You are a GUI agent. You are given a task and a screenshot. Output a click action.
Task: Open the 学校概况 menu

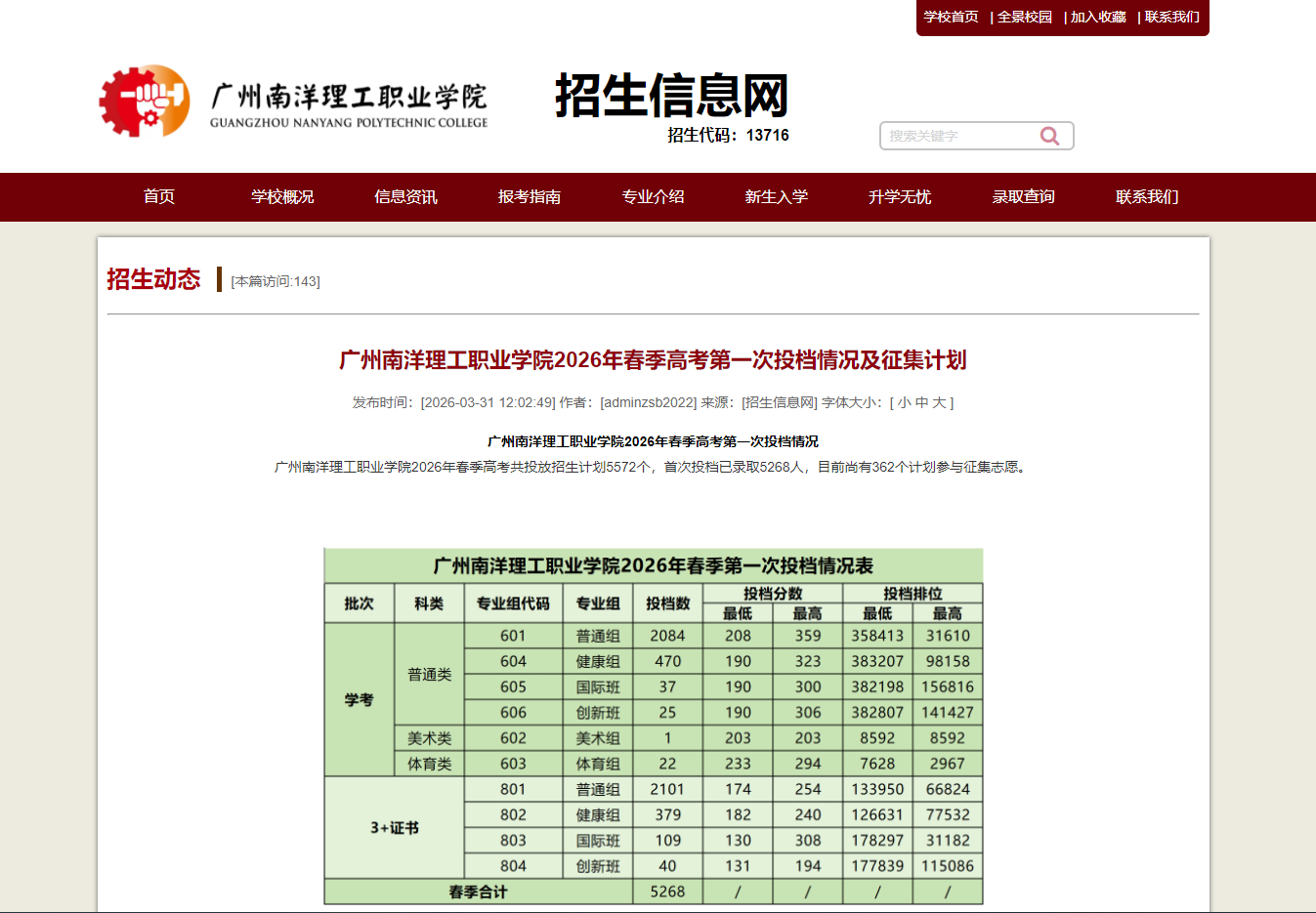(281, 196)
